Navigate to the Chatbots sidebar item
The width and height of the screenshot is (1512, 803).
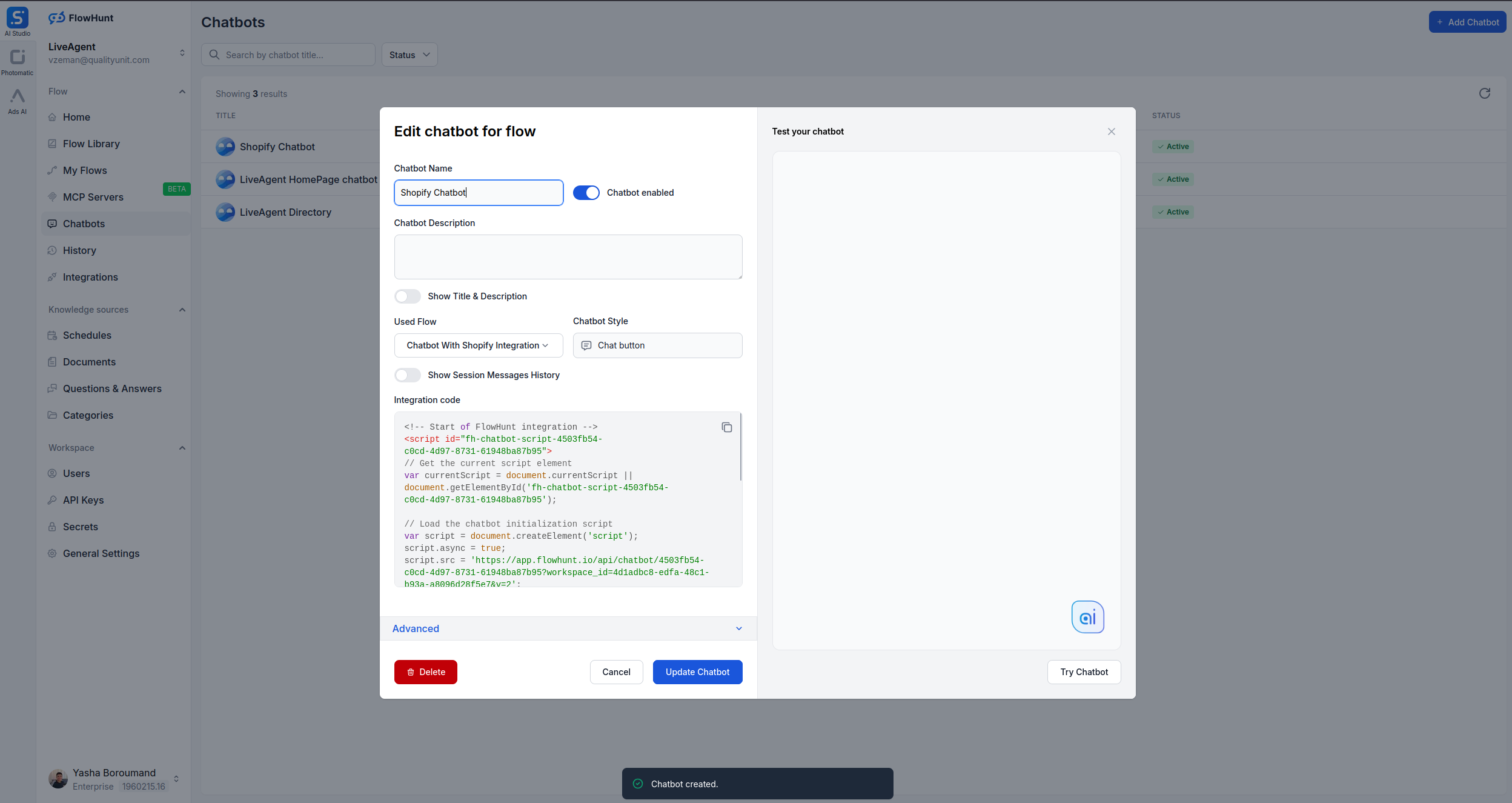coord(84,224)
